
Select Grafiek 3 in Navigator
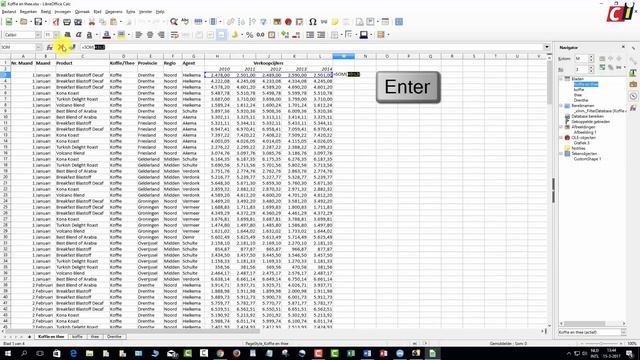click(x=582, y=143)
